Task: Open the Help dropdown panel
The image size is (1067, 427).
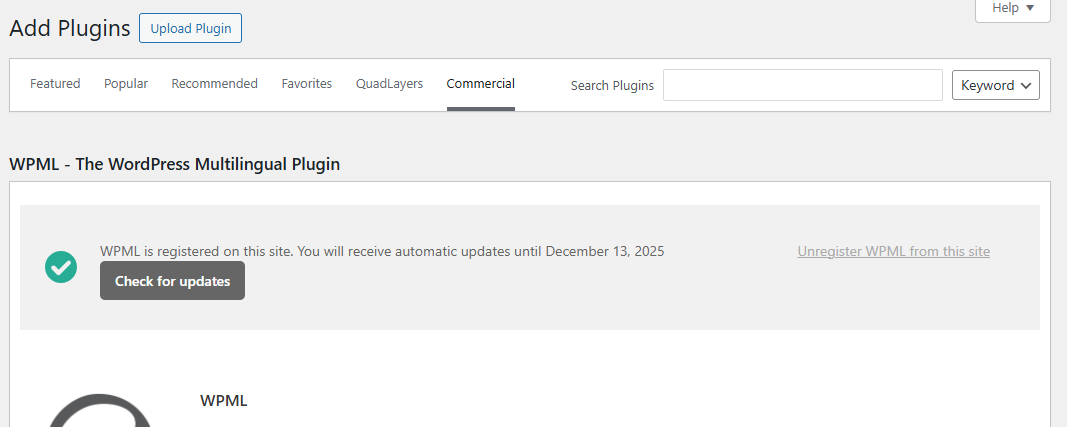Action: click(x=1013, y=9)
